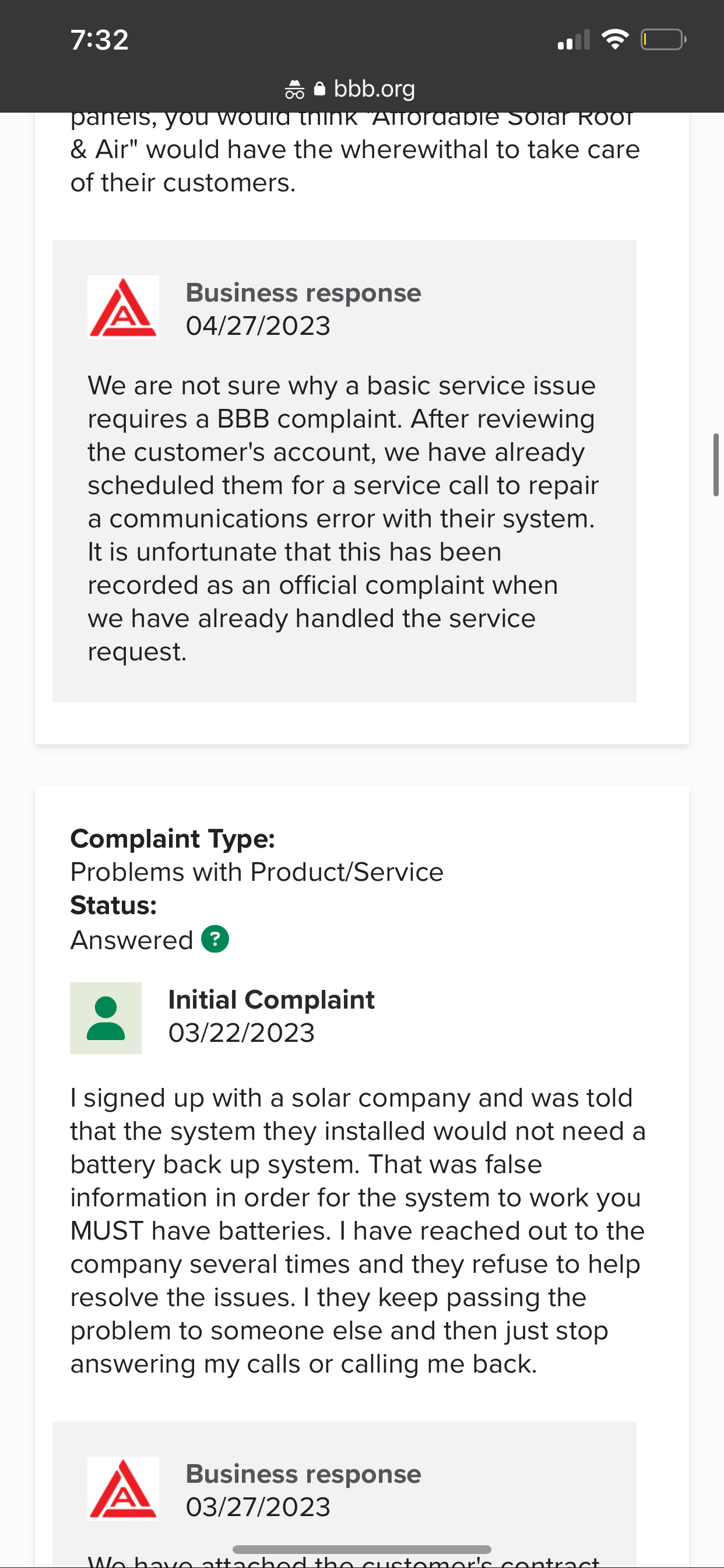Viewport: 724px width, 1568px height.
Task: Tap the bbb.org address bar URL
Action: 374,89
